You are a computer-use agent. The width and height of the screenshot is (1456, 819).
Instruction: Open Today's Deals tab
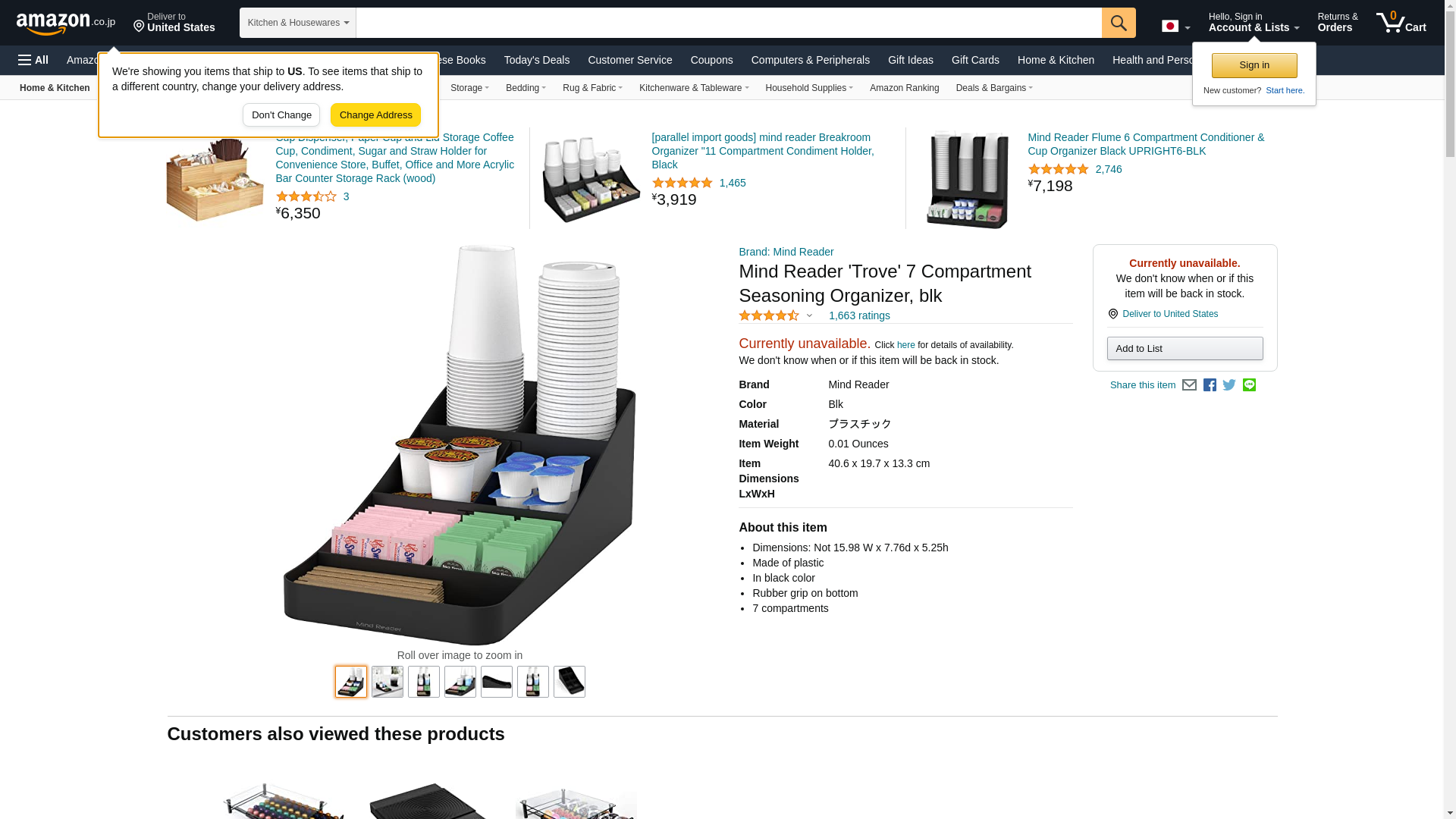pos(537,60)
